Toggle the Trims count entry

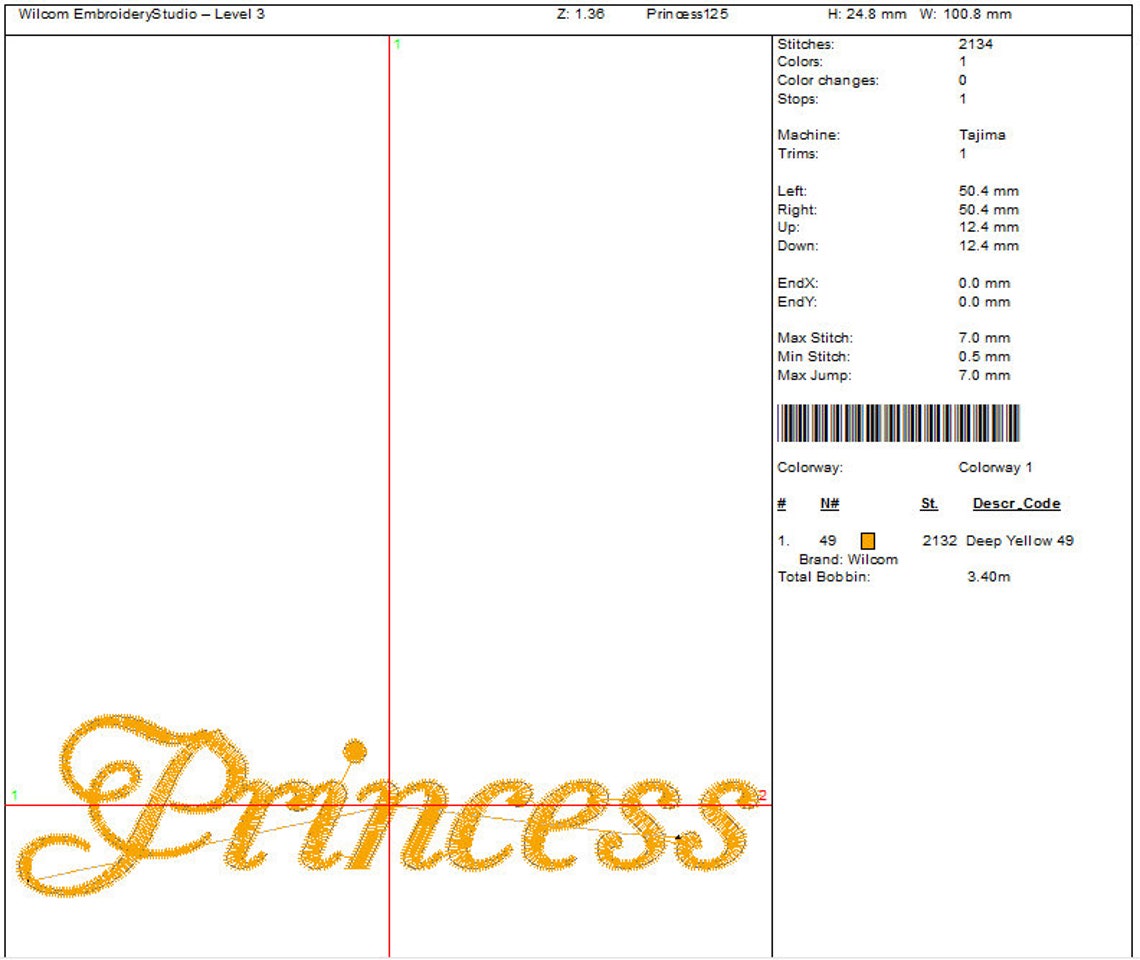(x=964, y=153)
